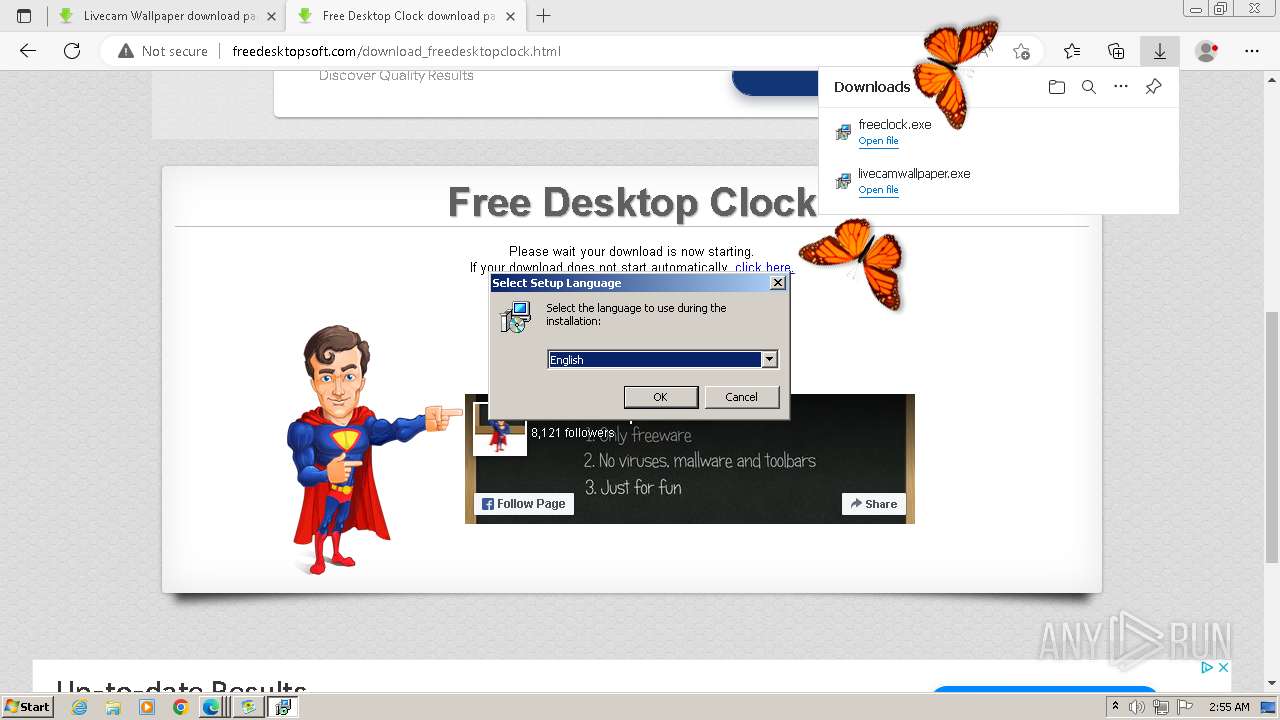Open the Edge tab actions menu icon
Screen dimensions: 1280x720
[24, 16]
